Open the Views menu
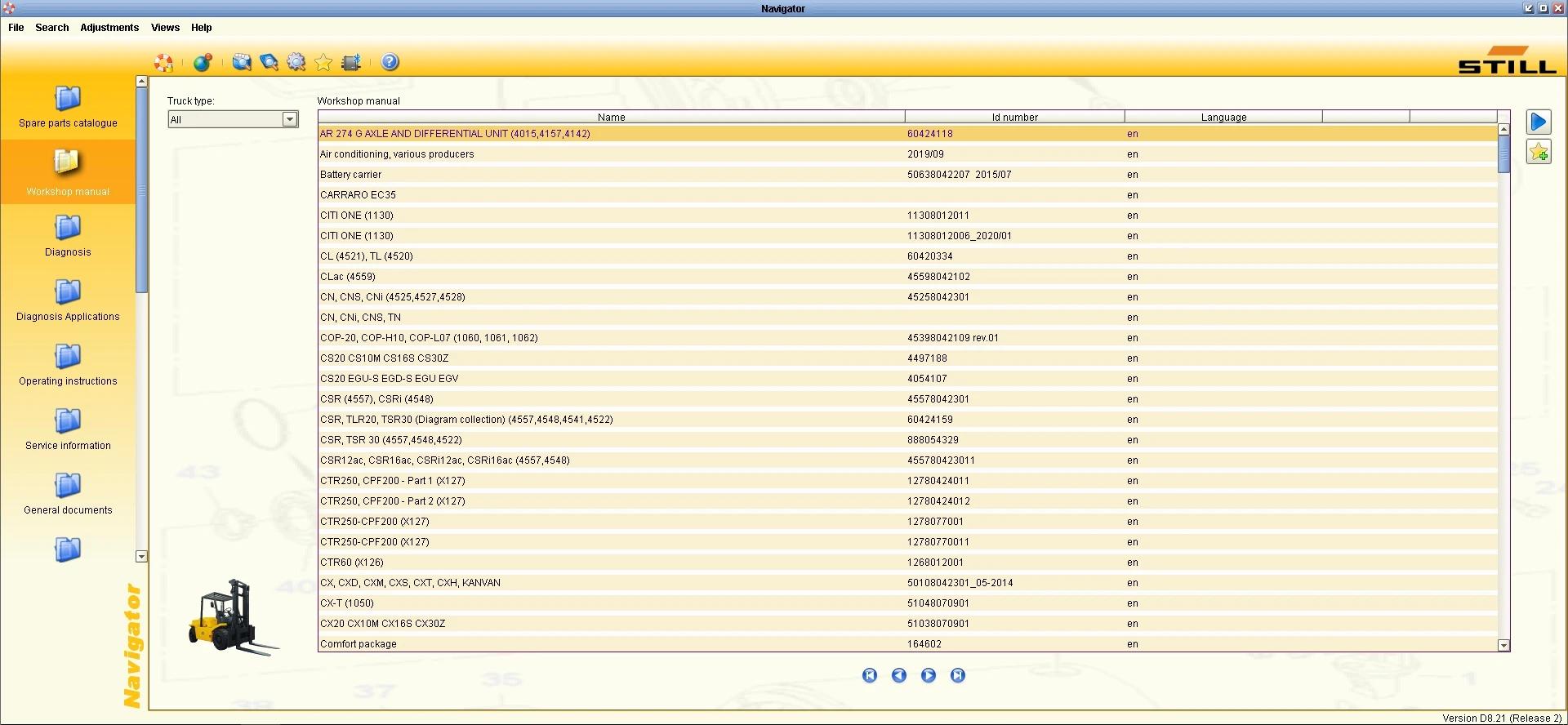The image size is (1568, 725). [165, 28]
